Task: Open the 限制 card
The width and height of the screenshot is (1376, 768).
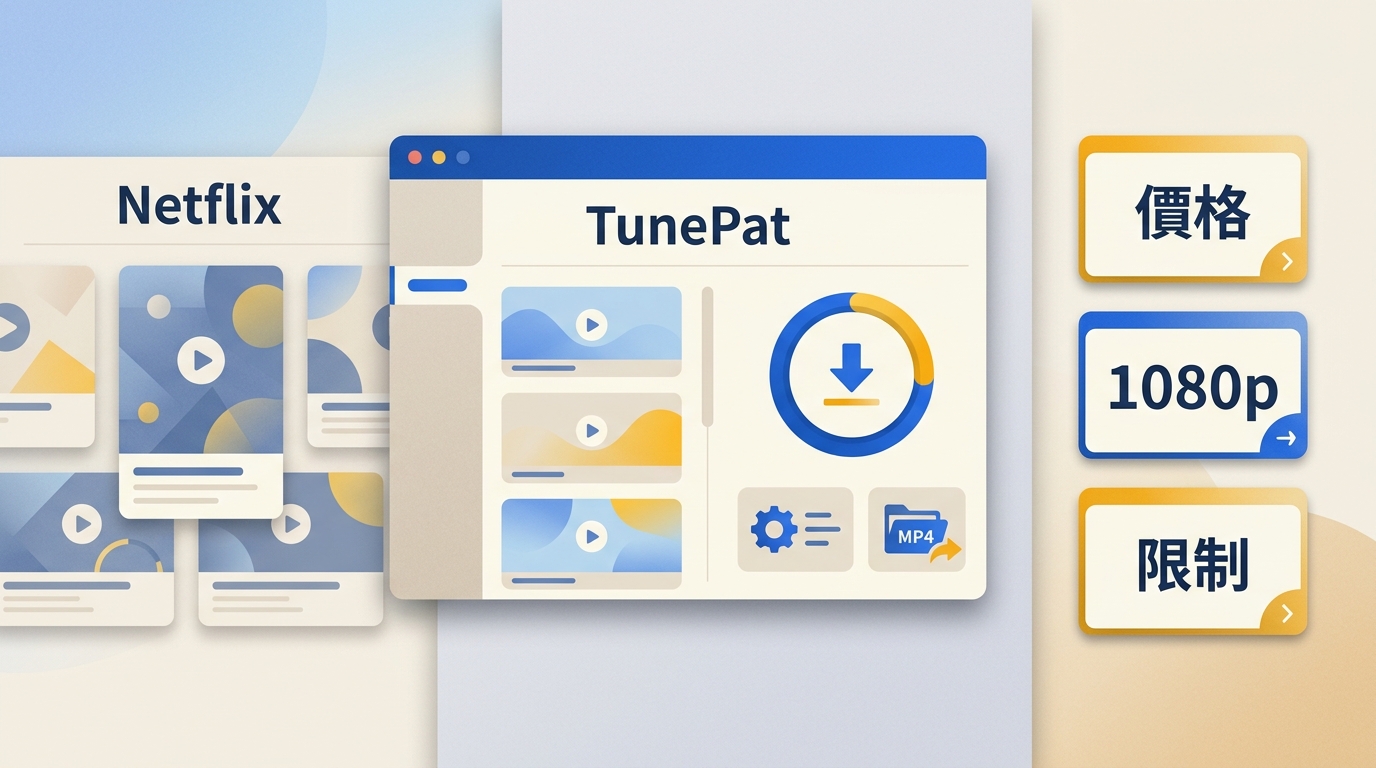Action: 1192,561
